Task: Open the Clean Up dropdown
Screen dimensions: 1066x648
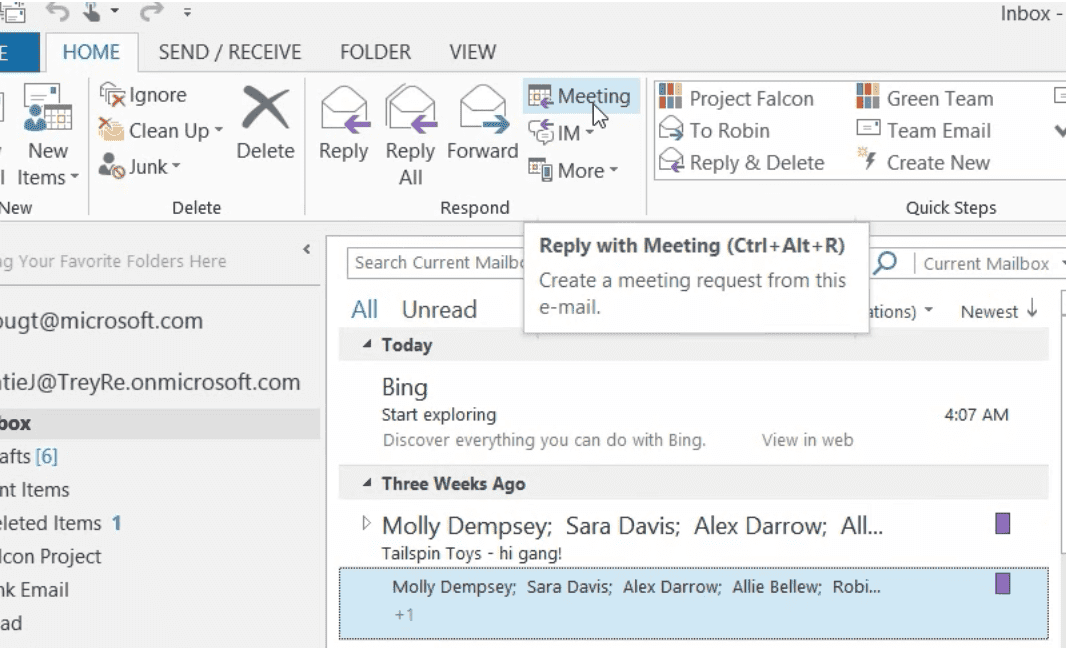Action: click(161, 131)
